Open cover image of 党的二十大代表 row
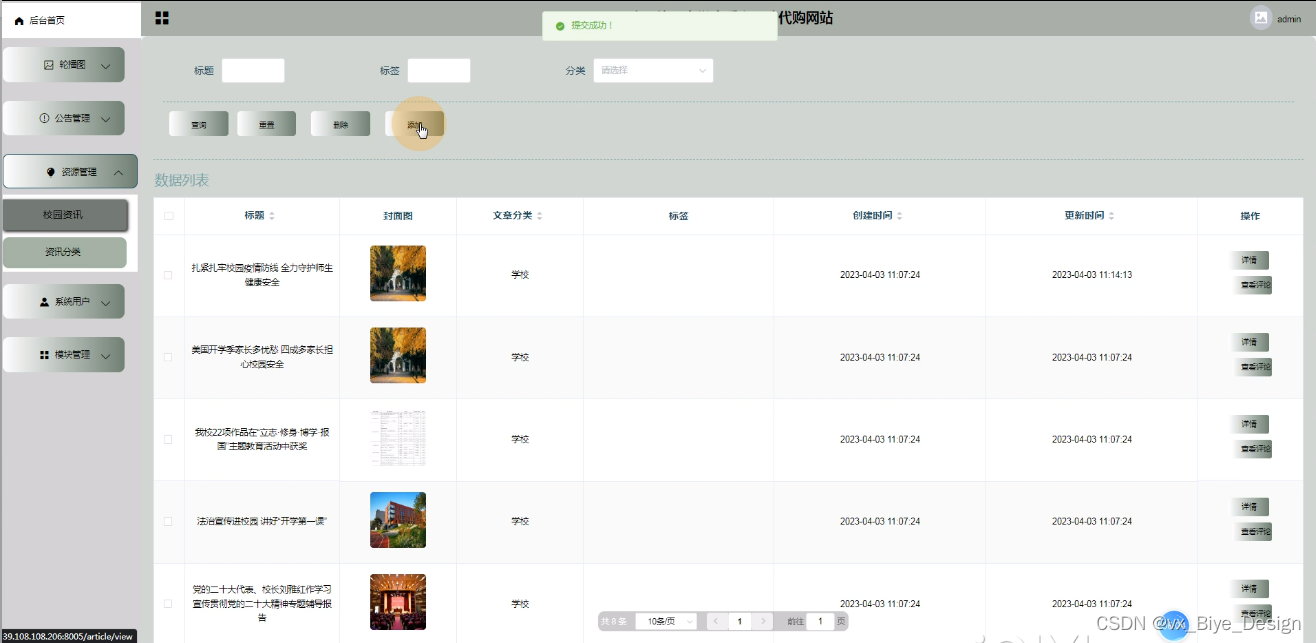This screenshot has height=643, width=1316. (398, 602)
